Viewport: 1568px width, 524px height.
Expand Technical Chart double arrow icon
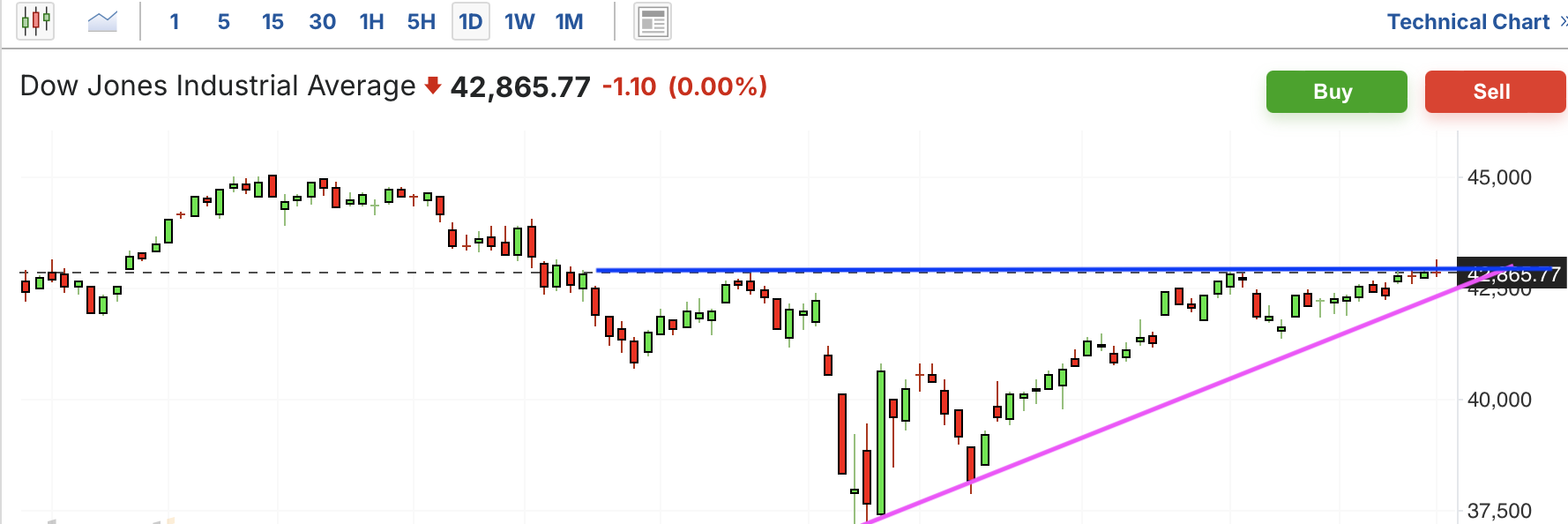point(1563,21)
